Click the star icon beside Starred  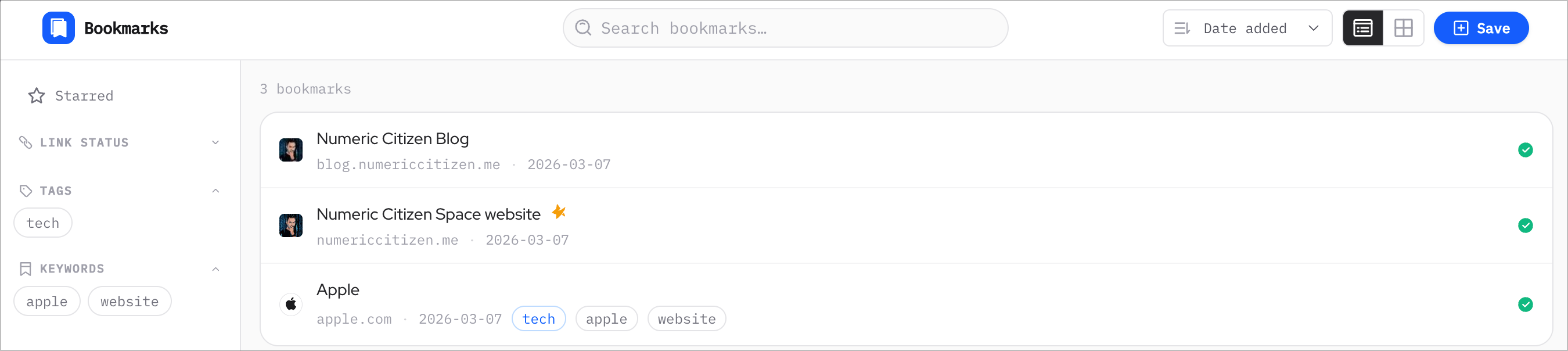tap(37, 96)
